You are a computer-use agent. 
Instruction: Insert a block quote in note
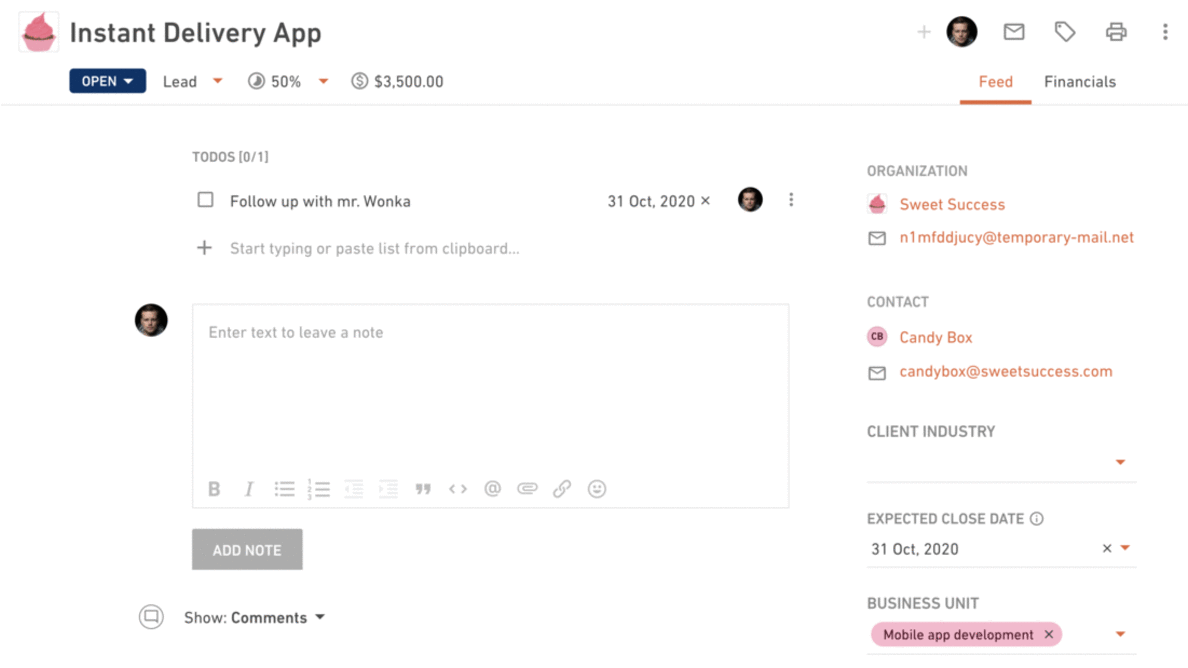coord(423,489)
